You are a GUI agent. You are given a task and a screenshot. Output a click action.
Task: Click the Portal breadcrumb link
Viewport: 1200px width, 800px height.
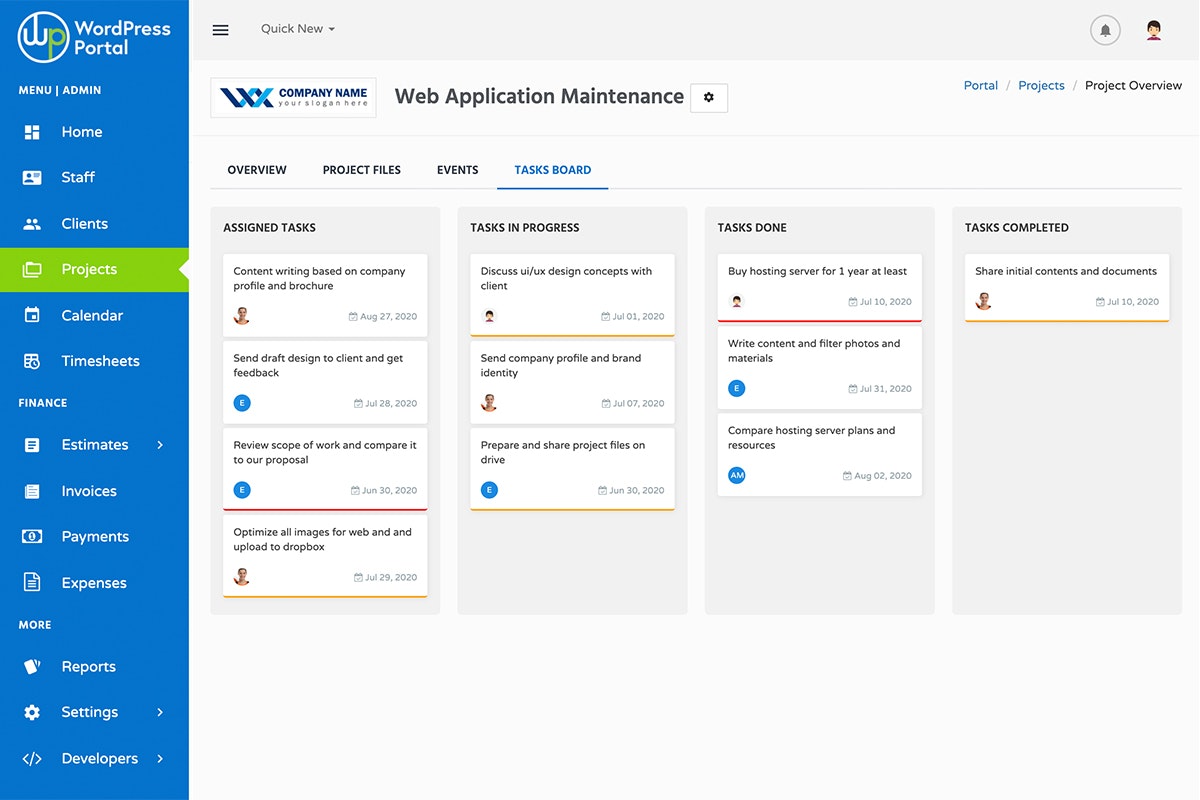(x=981, y=86)
